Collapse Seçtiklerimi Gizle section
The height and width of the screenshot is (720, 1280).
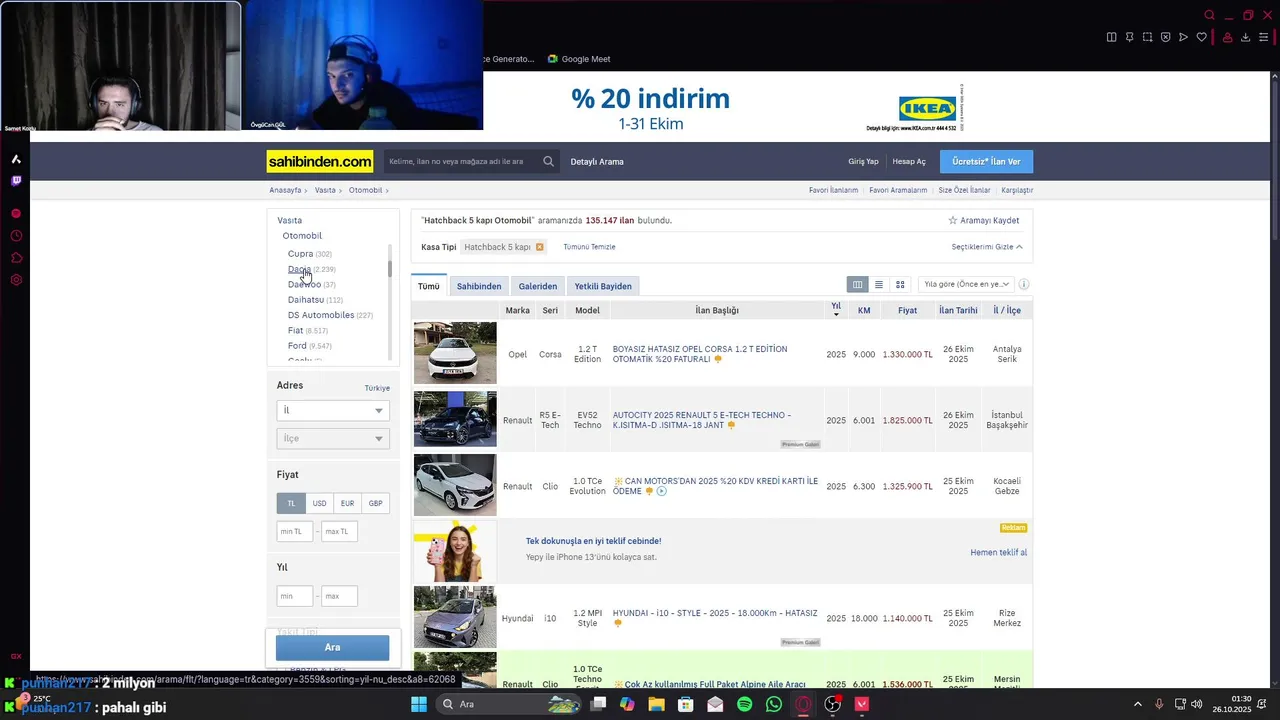point(986,247)
